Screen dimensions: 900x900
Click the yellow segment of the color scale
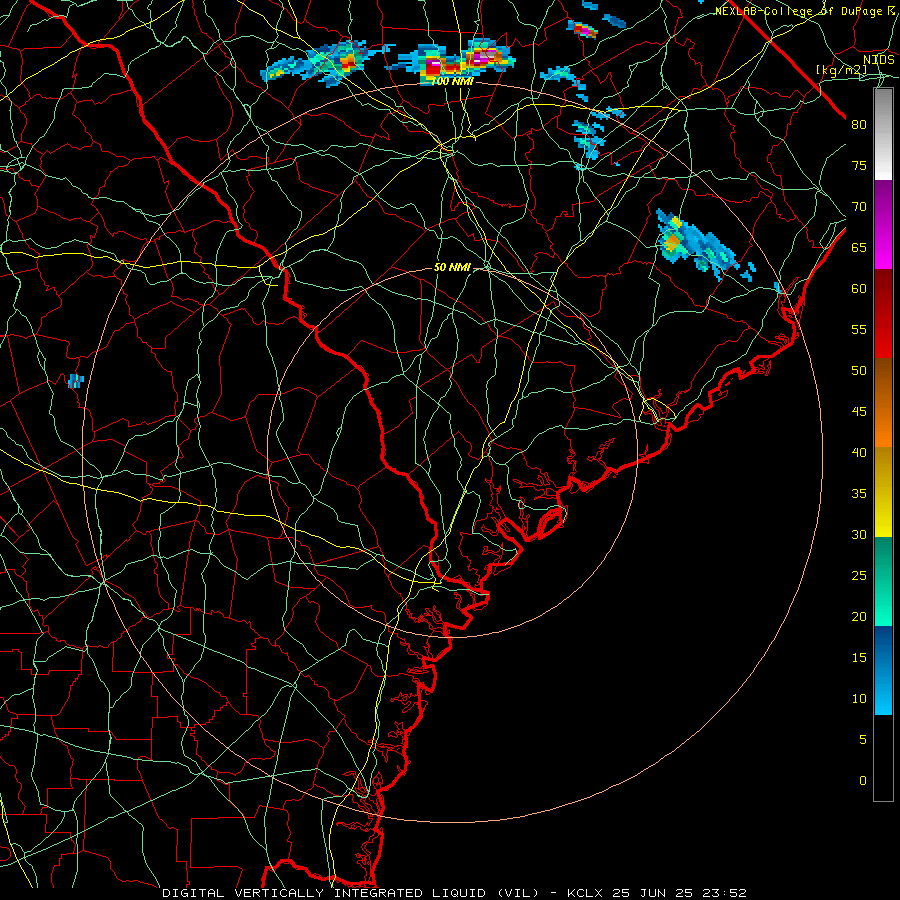click(883, 492)
